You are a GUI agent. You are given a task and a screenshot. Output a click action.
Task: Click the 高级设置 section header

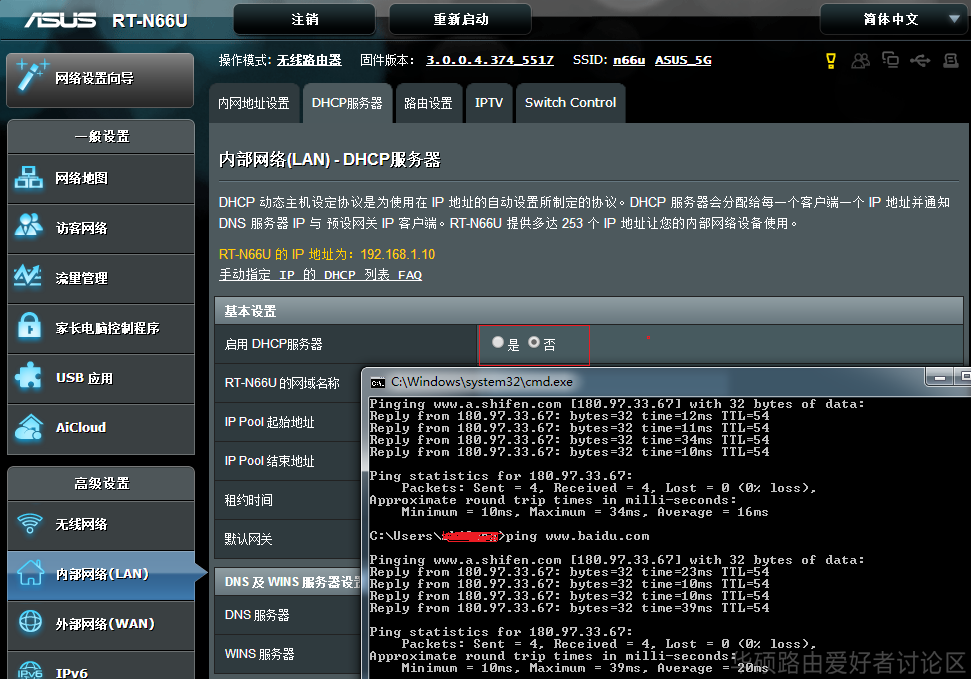(x=101, y=483)
